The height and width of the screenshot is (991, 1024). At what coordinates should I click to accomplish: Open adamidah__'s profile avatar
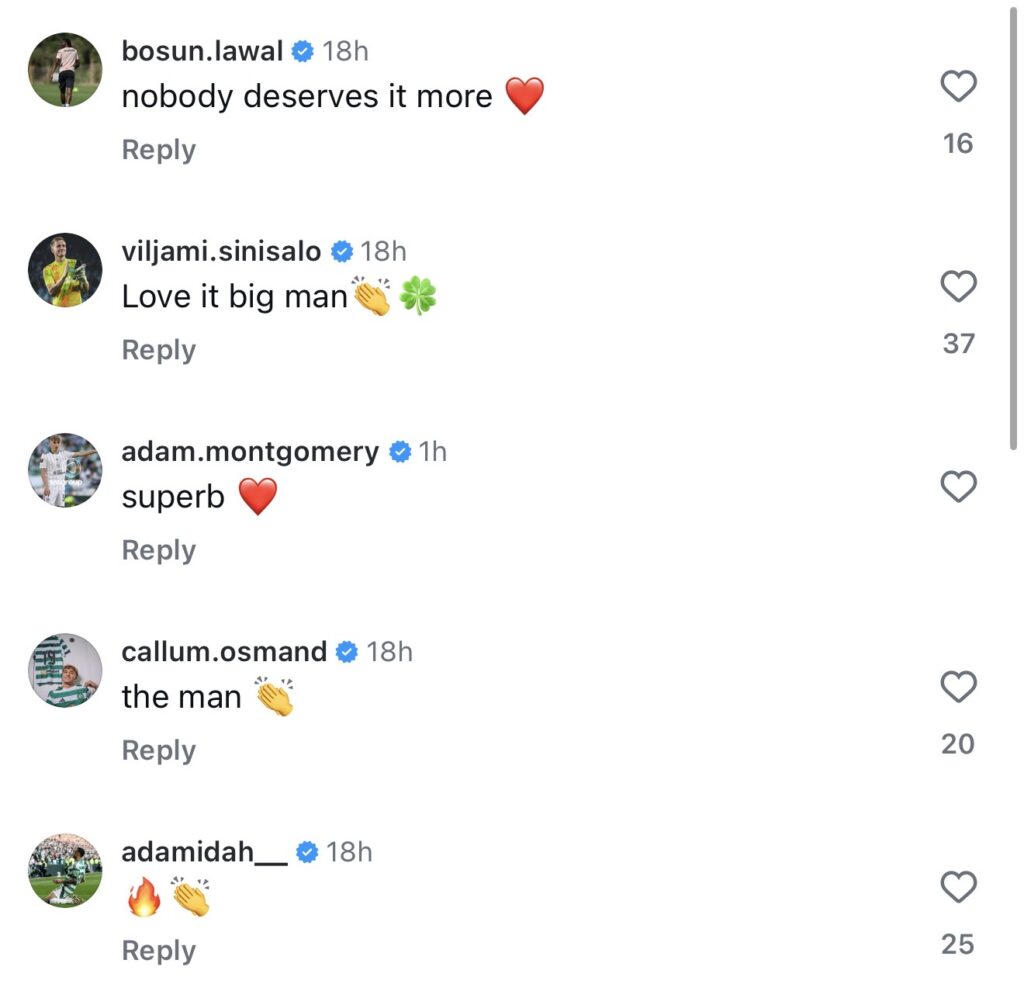pyautogui.click(x=65, y=870)
